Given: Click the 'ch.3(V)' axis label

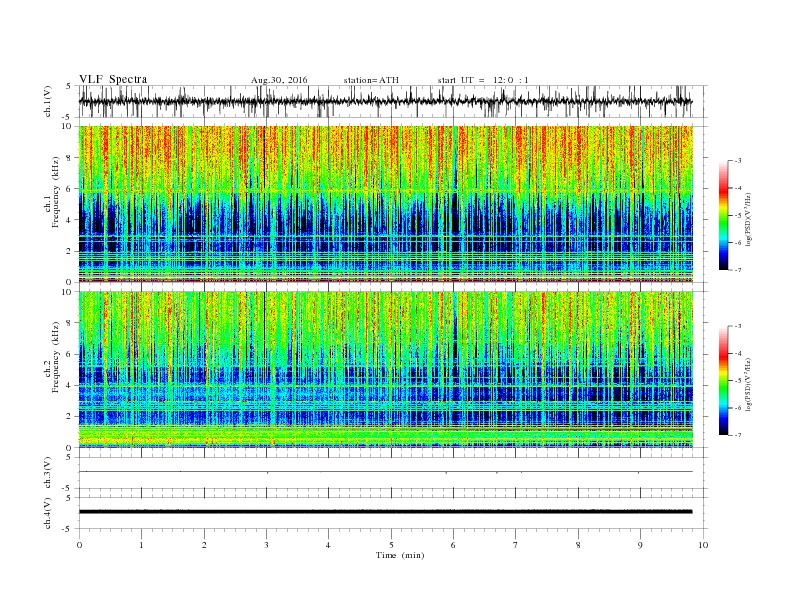Looking at the screenshot, I should click(x=48, y=473).
